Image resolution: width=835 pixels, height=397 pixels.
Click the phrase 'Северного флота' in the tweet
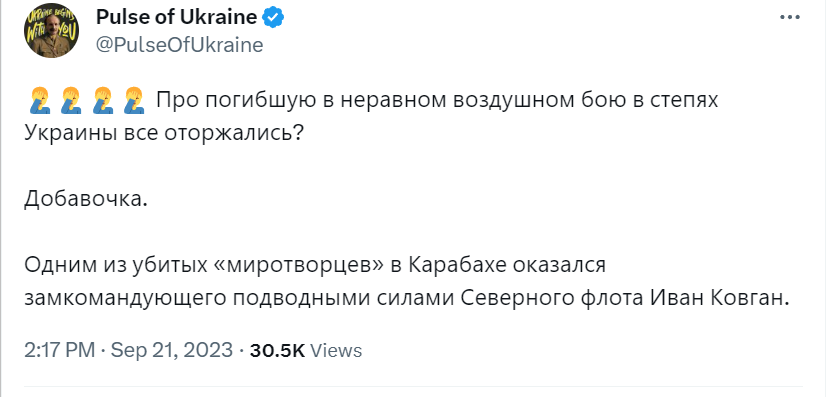tap(552, 299)
